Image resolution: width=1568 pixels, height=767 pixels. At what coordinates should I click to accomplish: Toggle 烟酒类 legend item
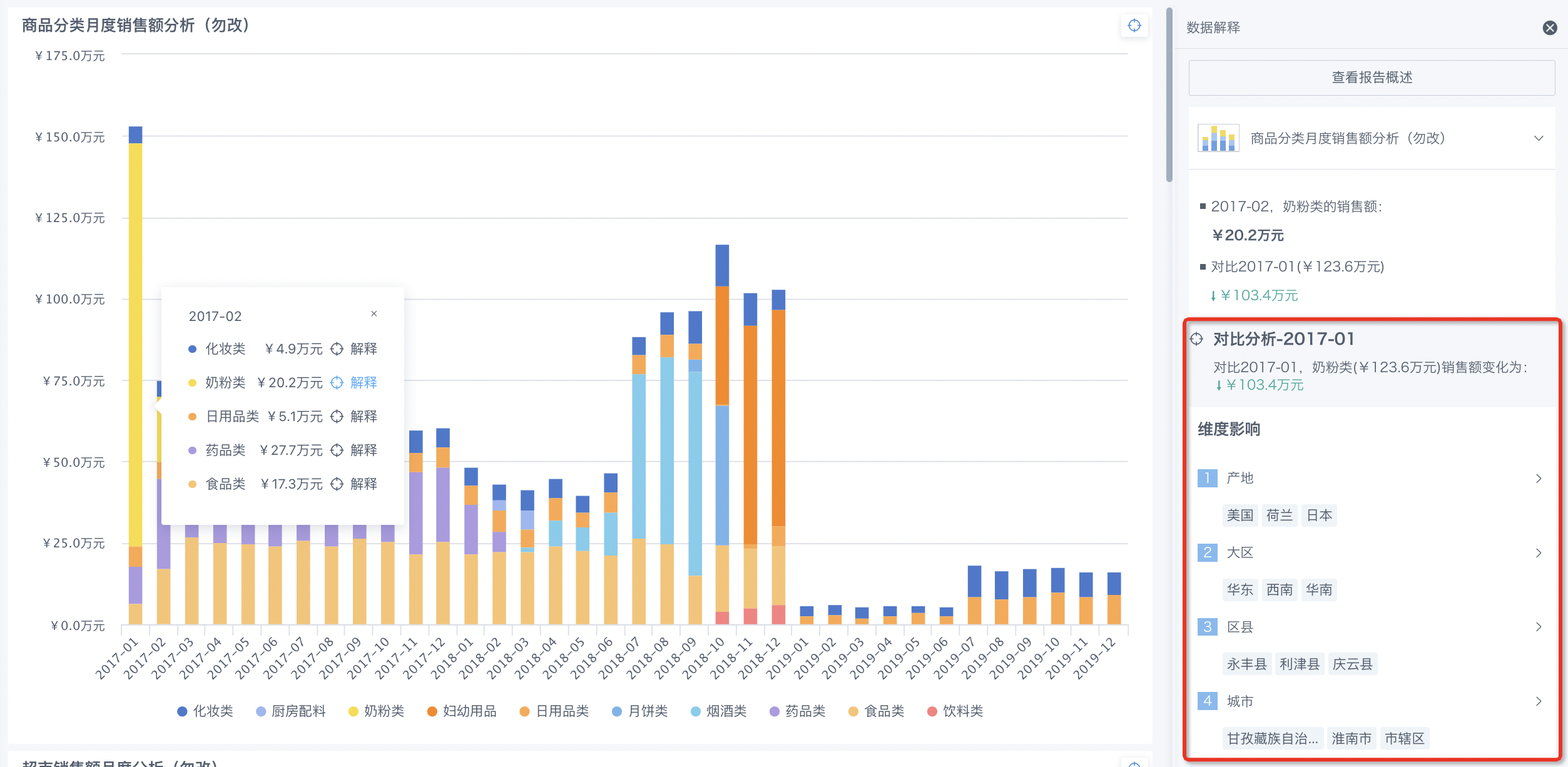coord(718,711)
